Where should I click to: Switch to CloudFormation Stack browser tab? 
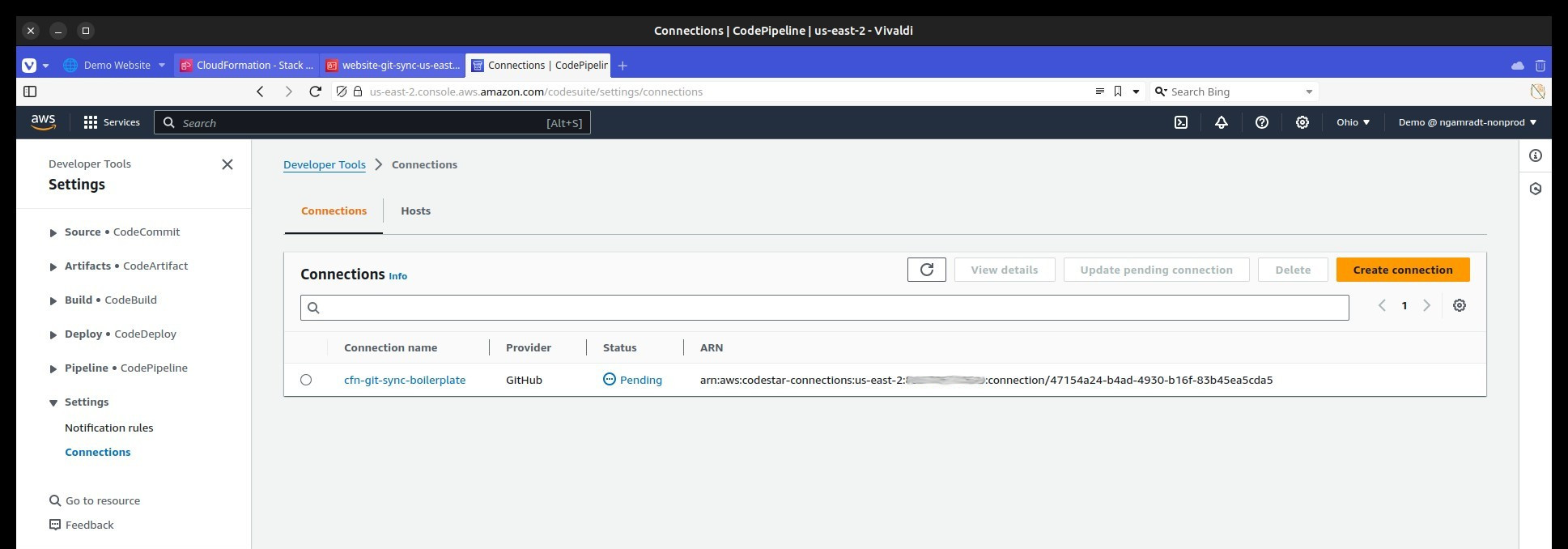pyautogui.click(x=246, y=65)
